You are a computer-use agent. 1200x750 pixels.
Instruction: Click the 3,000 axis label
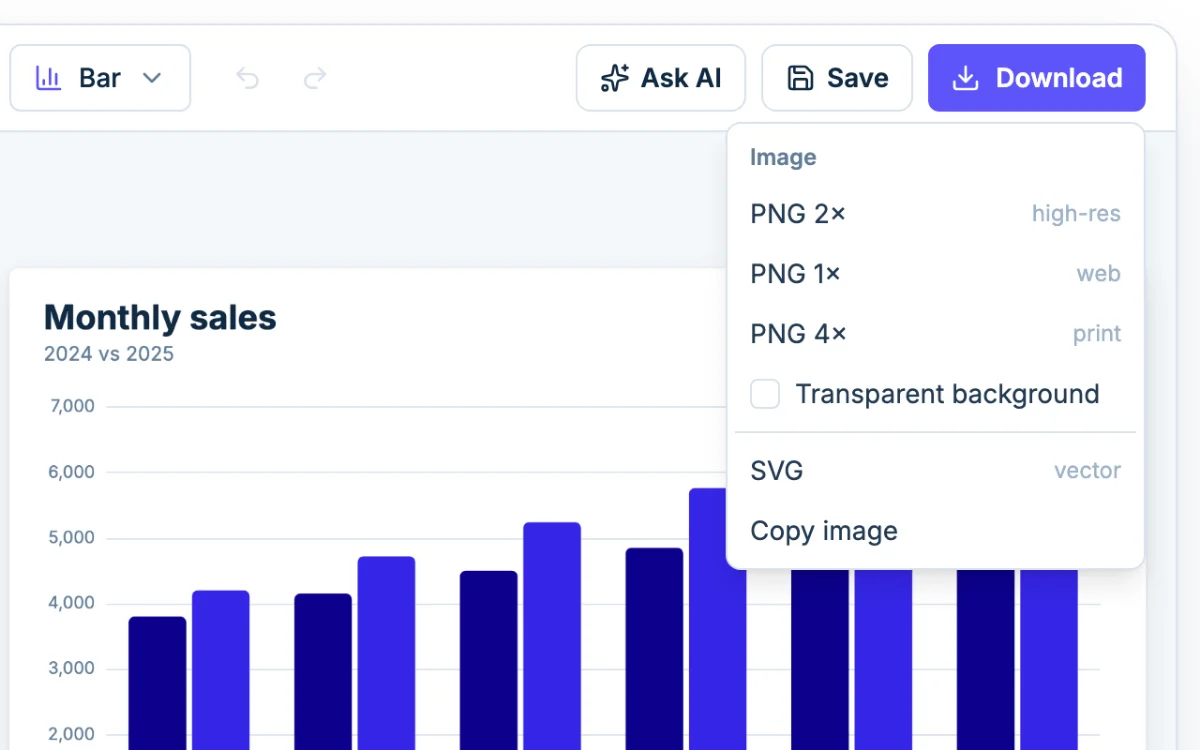click(71, 669)
